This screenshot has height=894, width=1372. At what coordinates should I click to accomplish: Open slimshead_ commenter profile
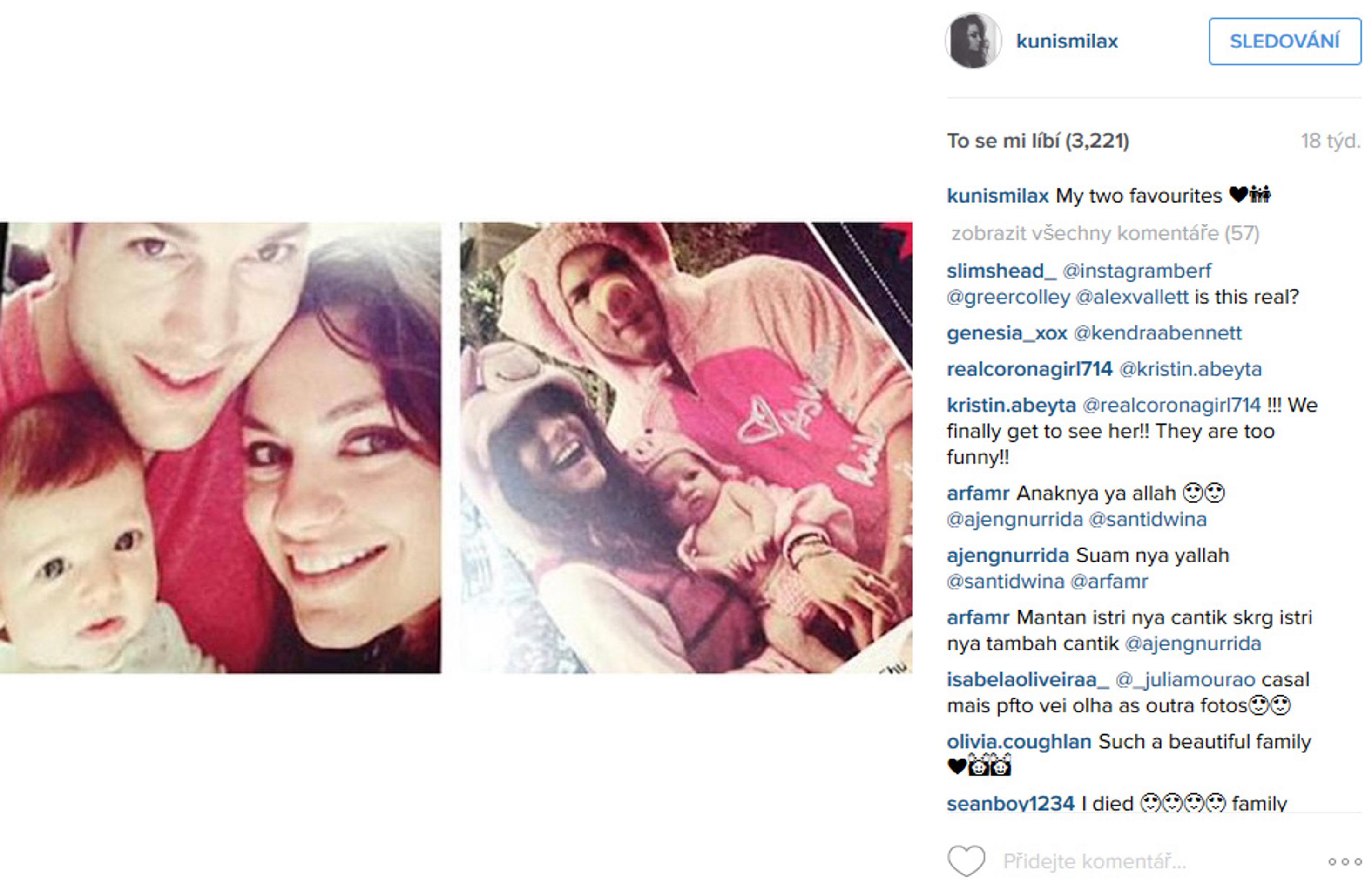[1002, 271]
